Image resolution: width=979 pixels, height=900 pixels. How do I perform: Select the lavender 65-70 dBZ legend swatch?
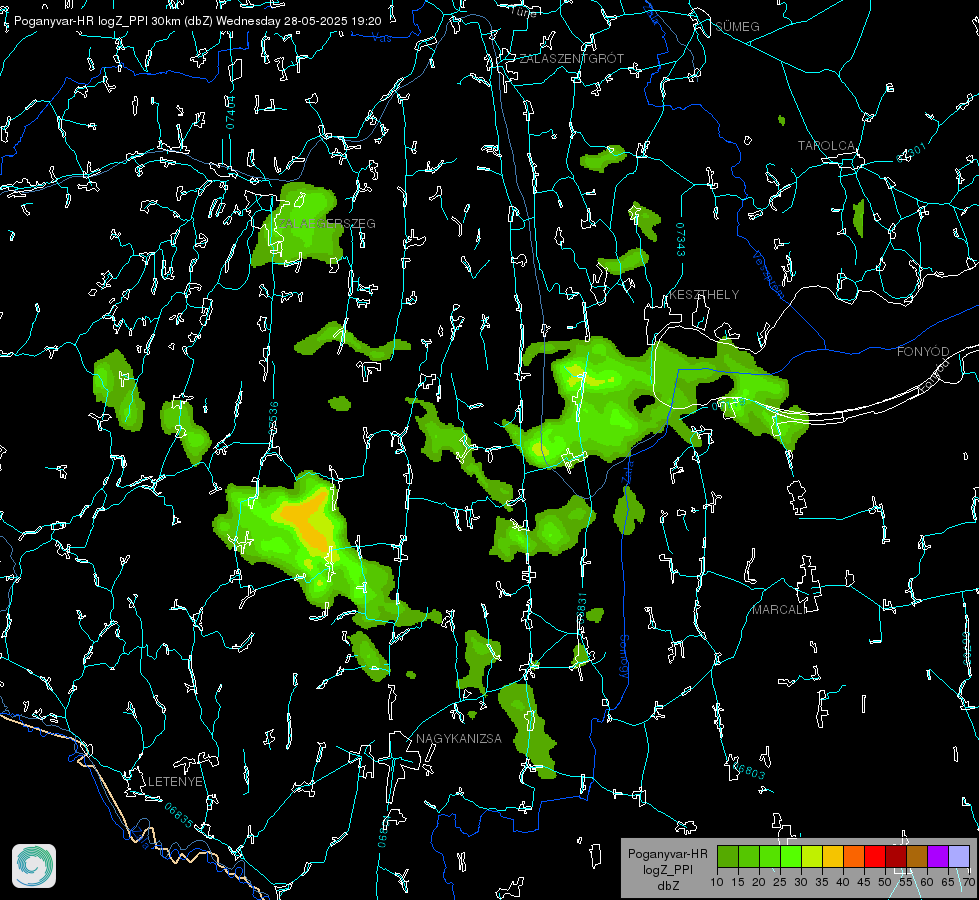click(958, 856)
